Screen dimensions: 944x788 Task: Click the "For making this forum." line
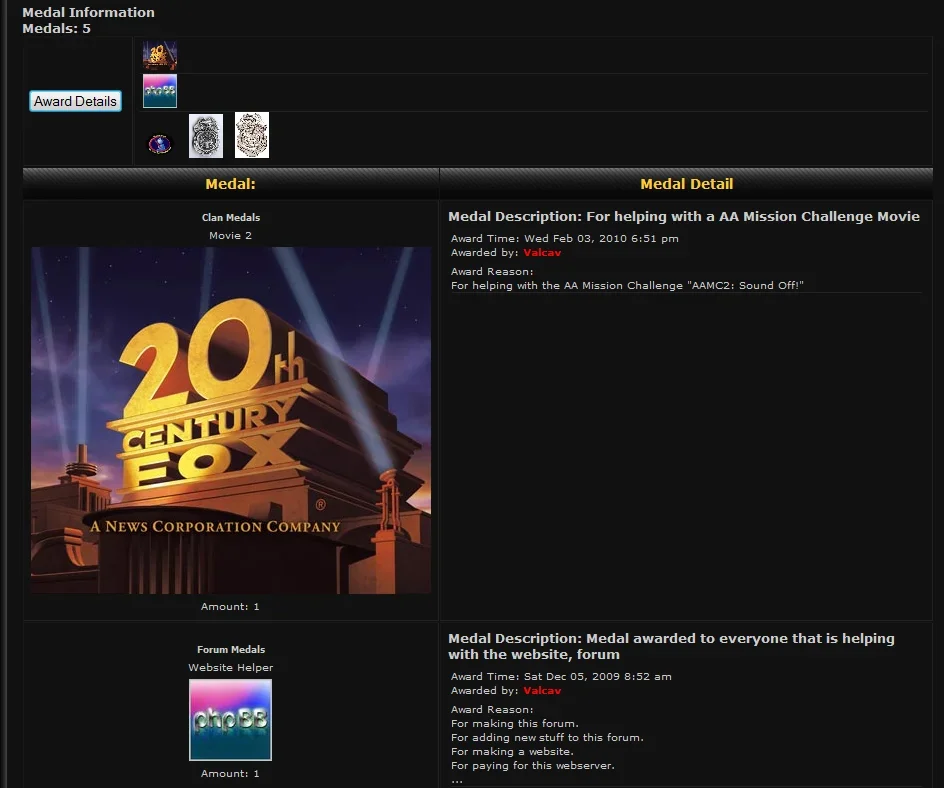pyautogui.click(x=515, y=724)
